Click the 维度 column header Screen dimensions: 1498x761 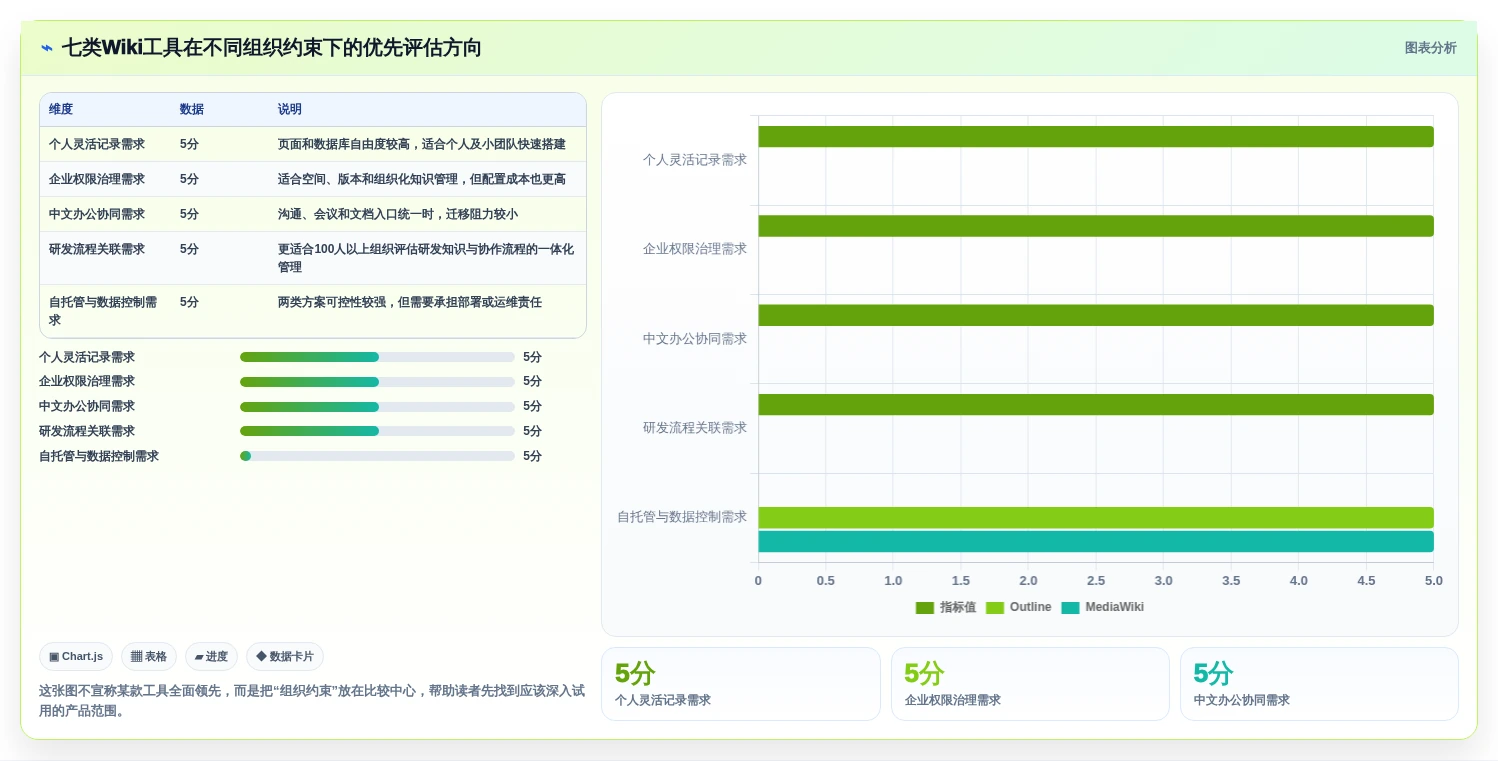[x=61, y=109]
